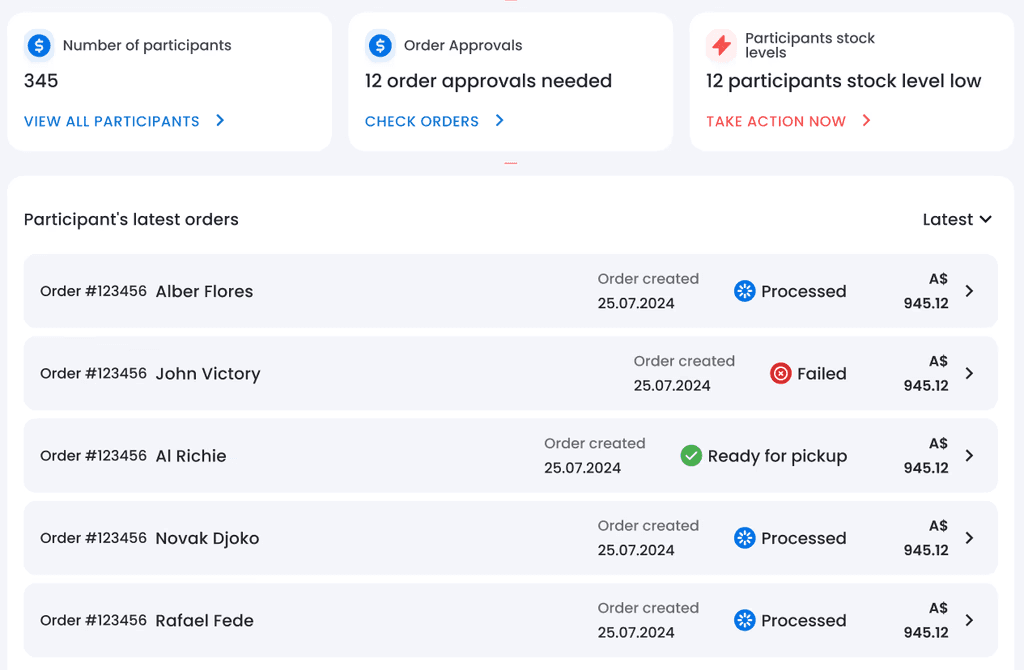The height and width of the screenshot is (670, 1024).
Task: Expand John Victory order details chevron
Action: tap(969, 373)
